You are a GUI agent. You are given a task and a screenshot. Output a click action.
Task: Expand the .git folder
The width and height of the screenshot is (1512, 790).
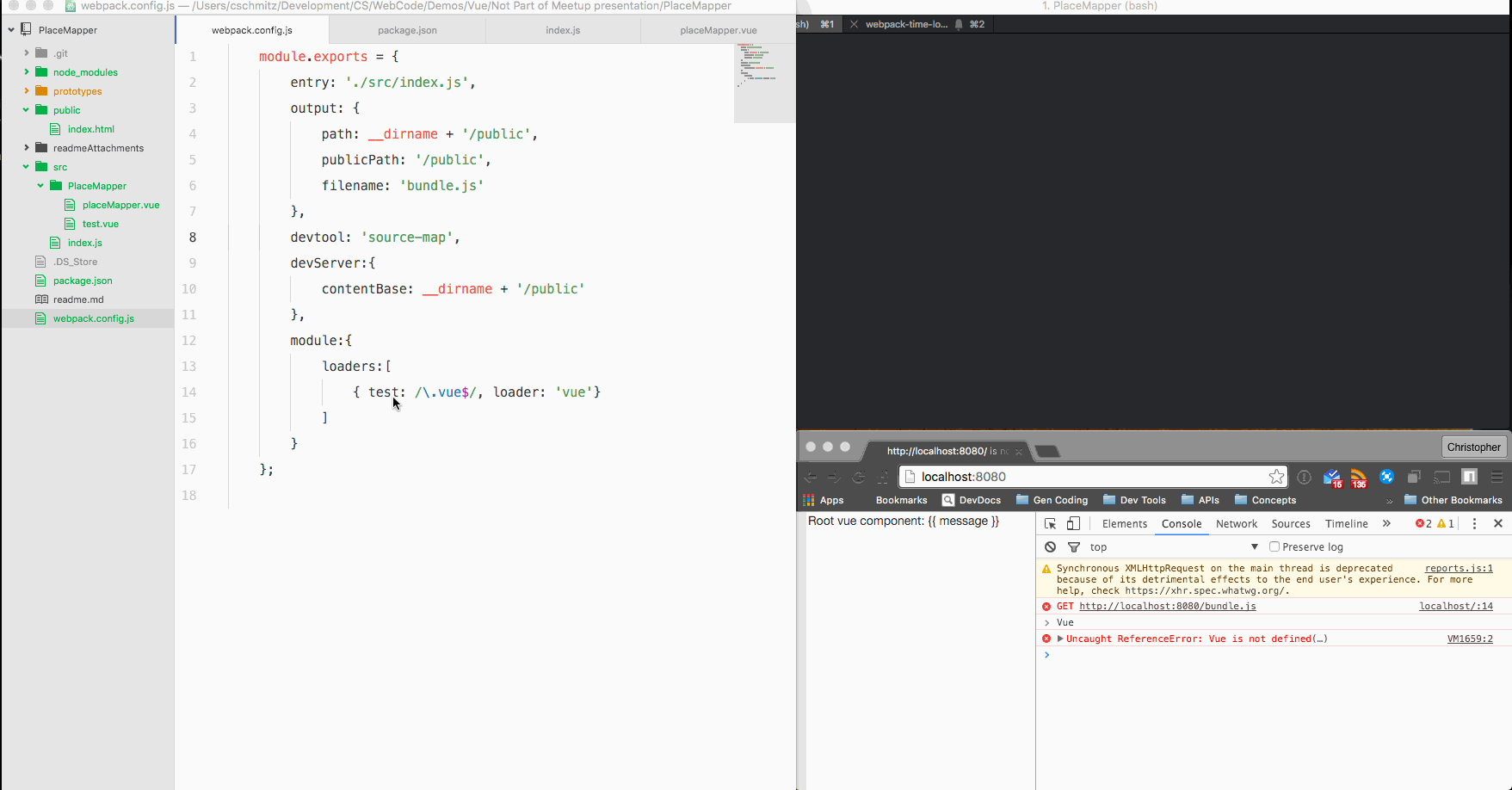tap(27, 52)
